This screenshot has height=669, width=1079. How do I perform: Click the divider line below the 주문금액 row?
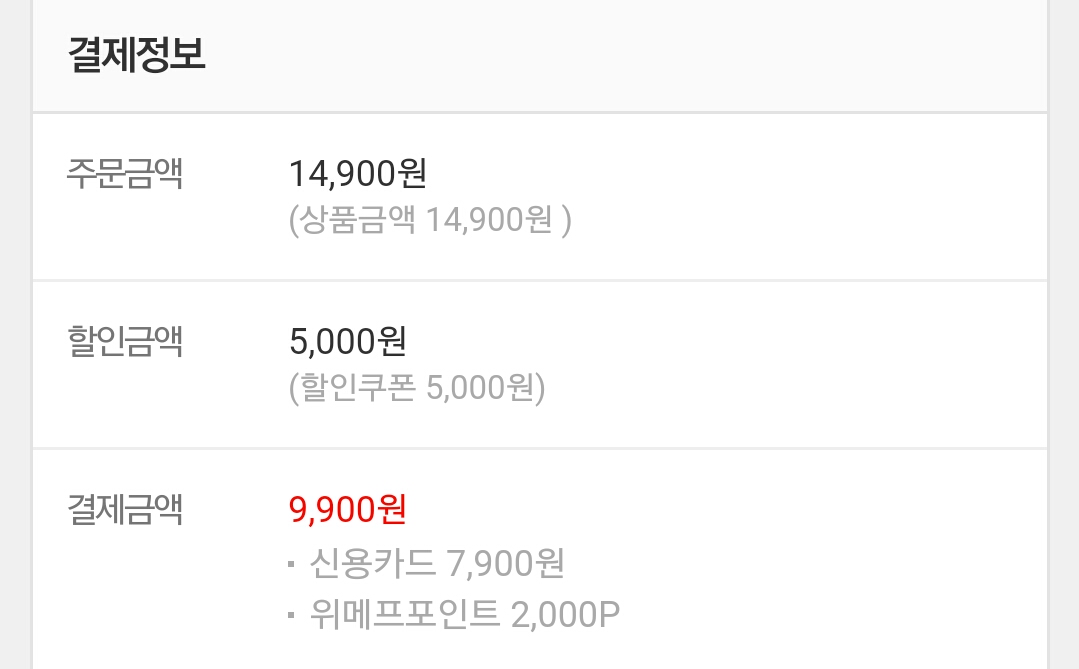click(x=540, y=281)
